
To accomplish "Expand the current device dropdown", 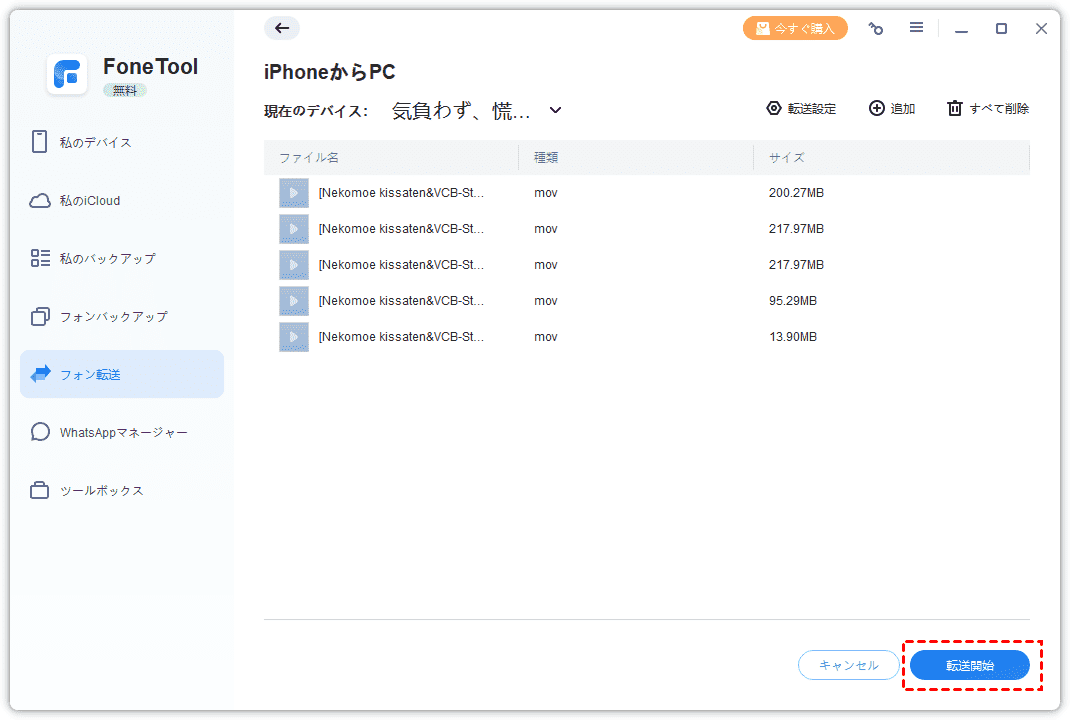I will (x=556, y=110).
